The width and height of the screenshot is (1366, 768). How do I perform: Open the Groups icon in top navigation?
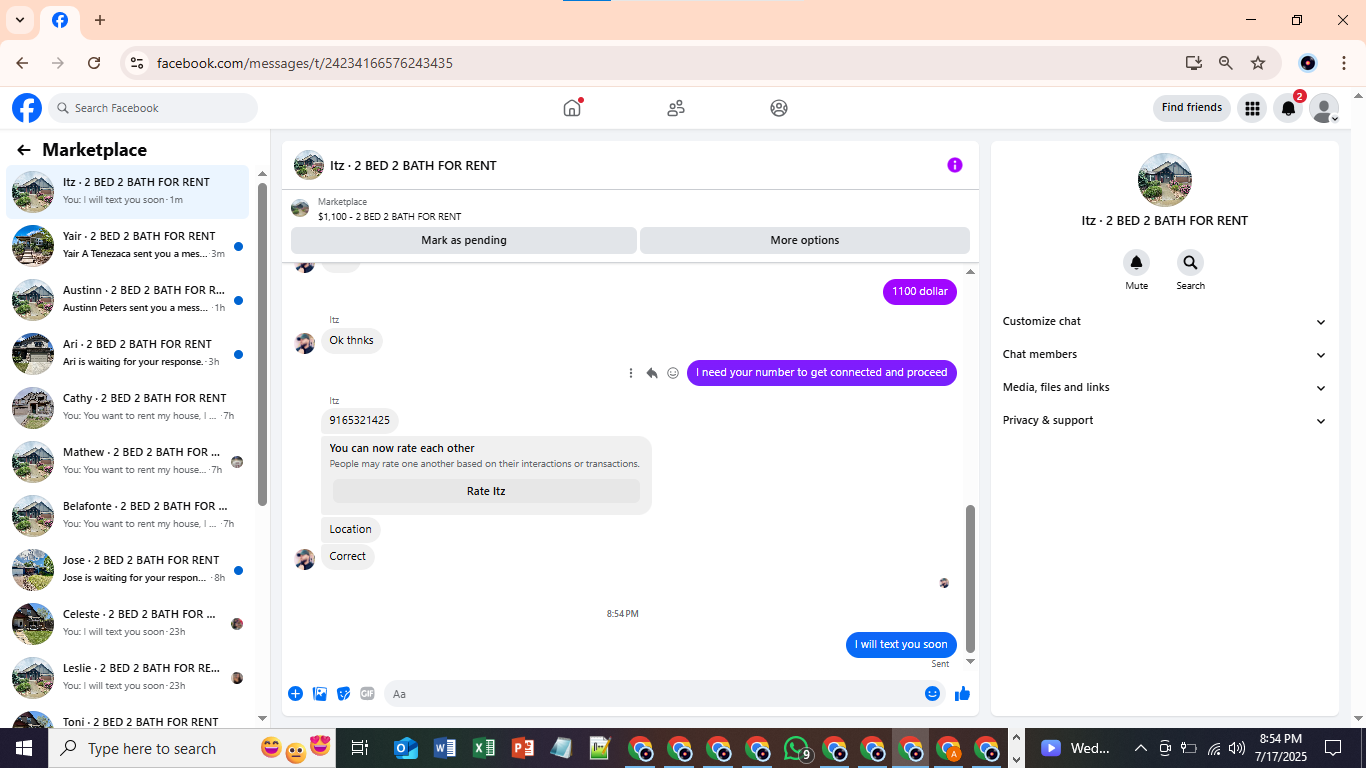[x=779, y=108]
